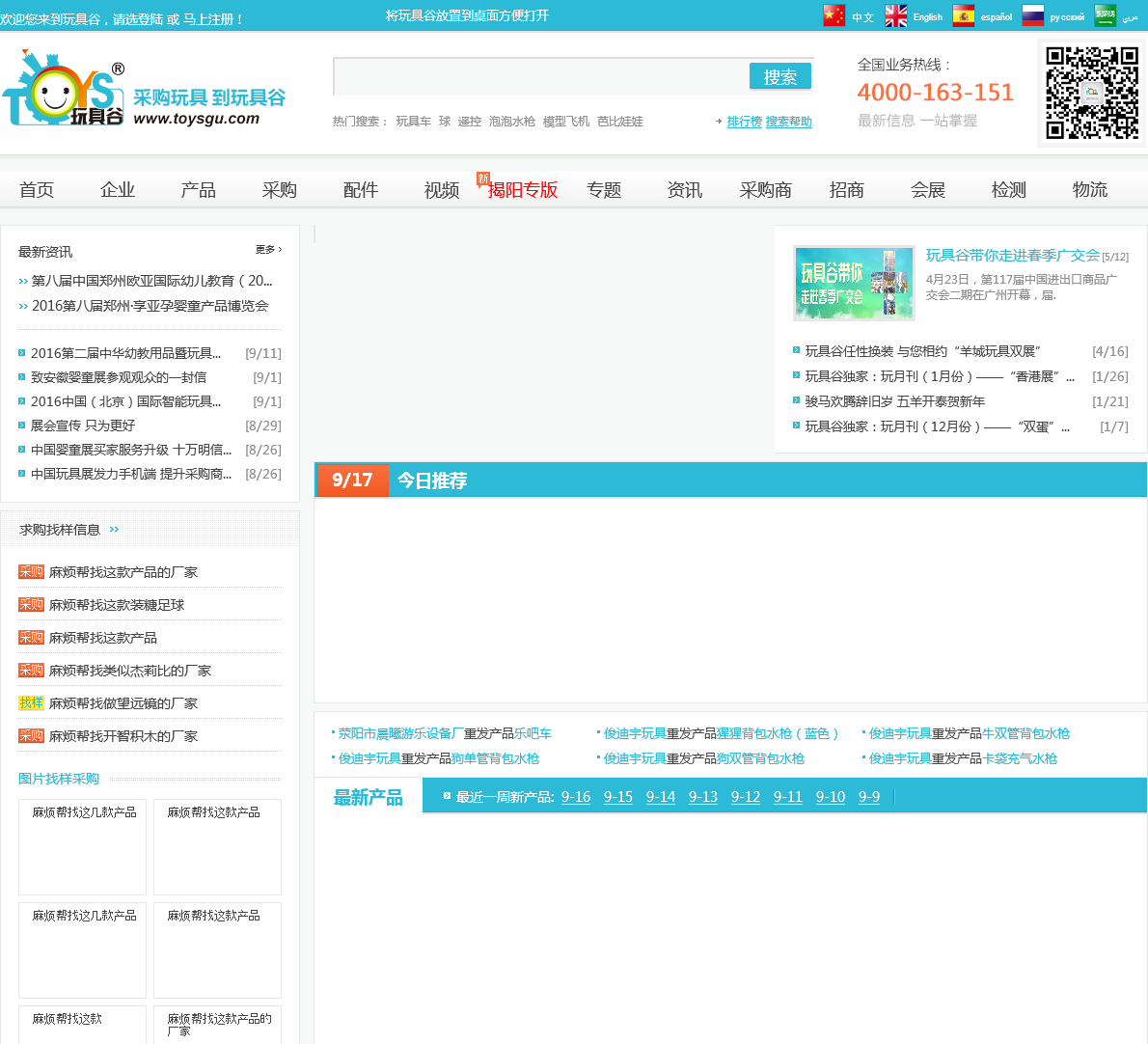
Task: Select hot search term 玩具车
Action: point(414,122)
